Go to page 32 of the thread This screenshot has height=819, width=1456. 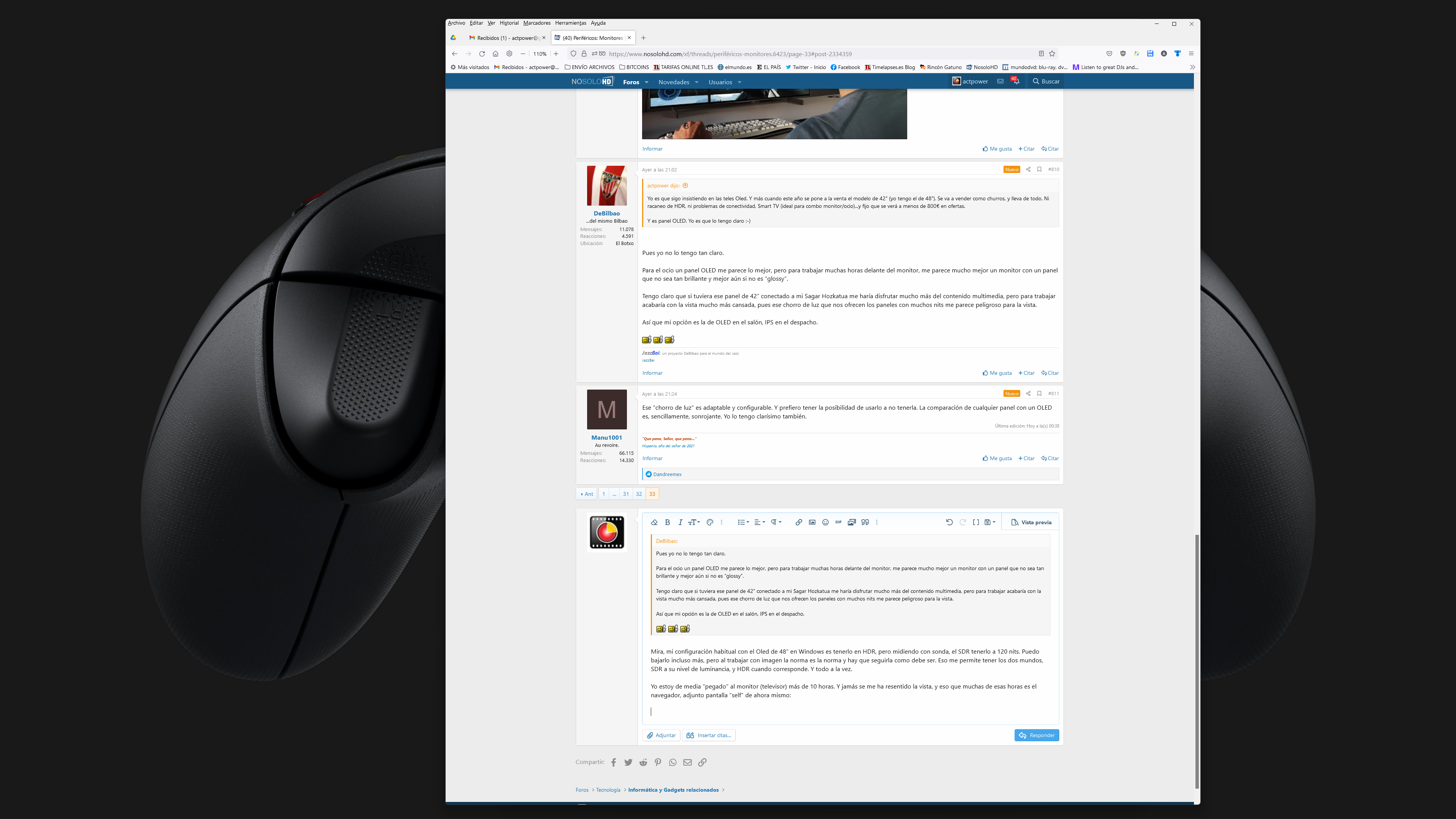(x=639, y=494)
